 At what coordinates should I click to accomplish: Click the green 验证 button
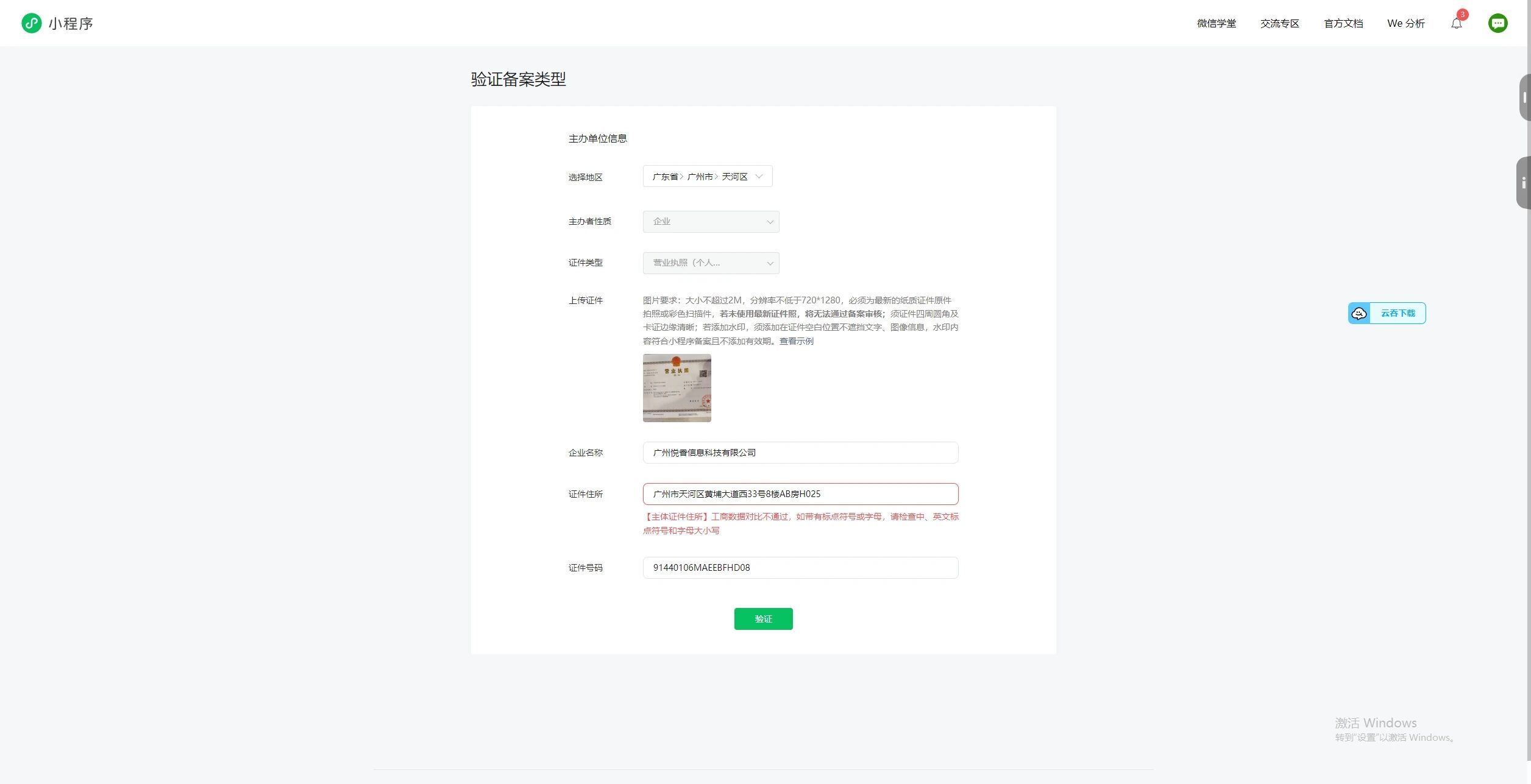pos(763,619)
